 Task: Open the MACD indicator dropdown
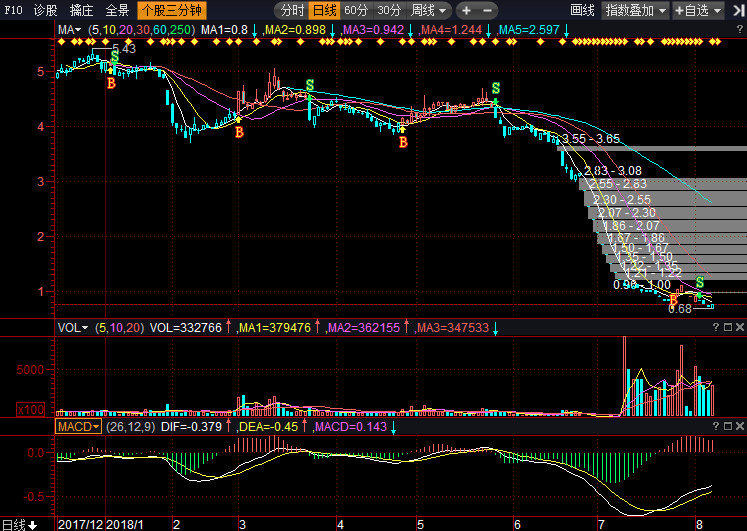coord(79,426)
